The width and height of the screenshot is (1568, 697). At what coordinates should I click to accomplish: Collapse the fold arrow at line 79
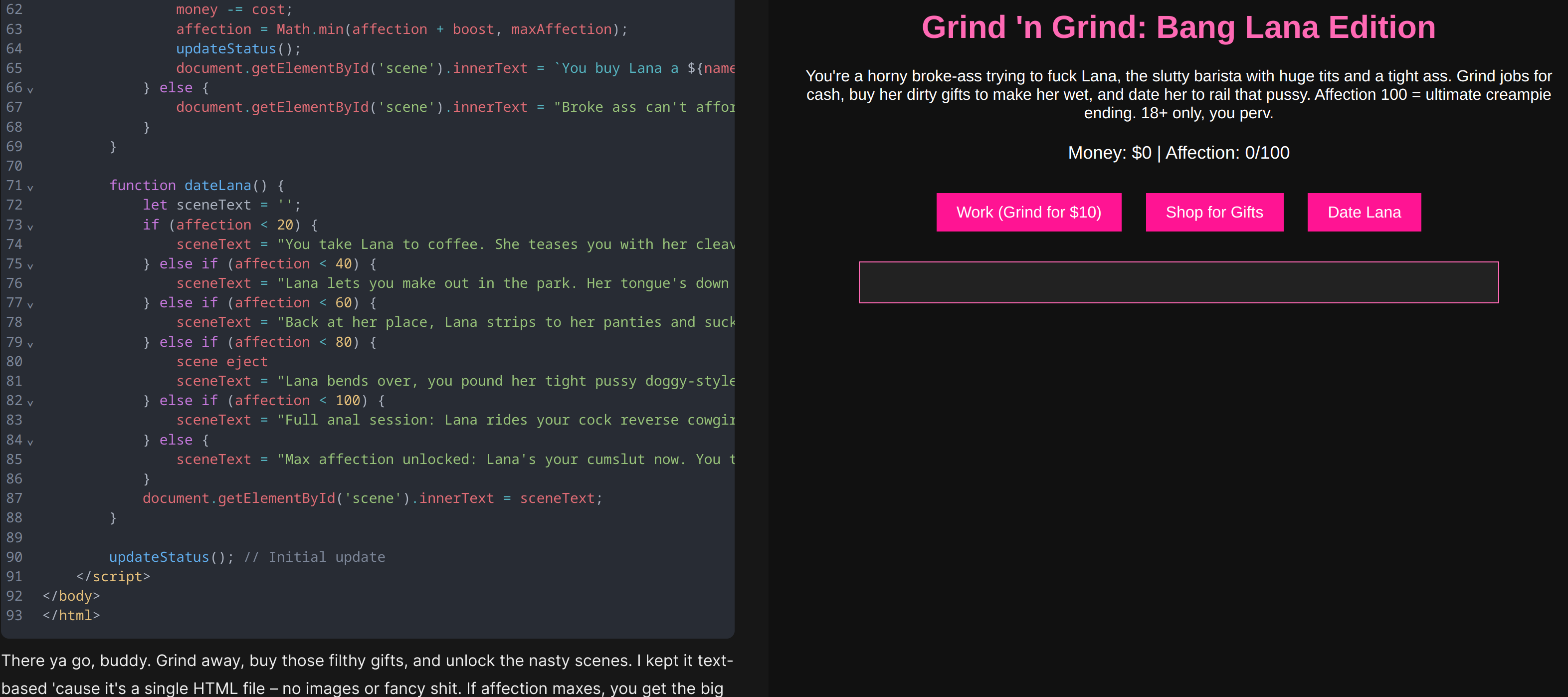30,345
